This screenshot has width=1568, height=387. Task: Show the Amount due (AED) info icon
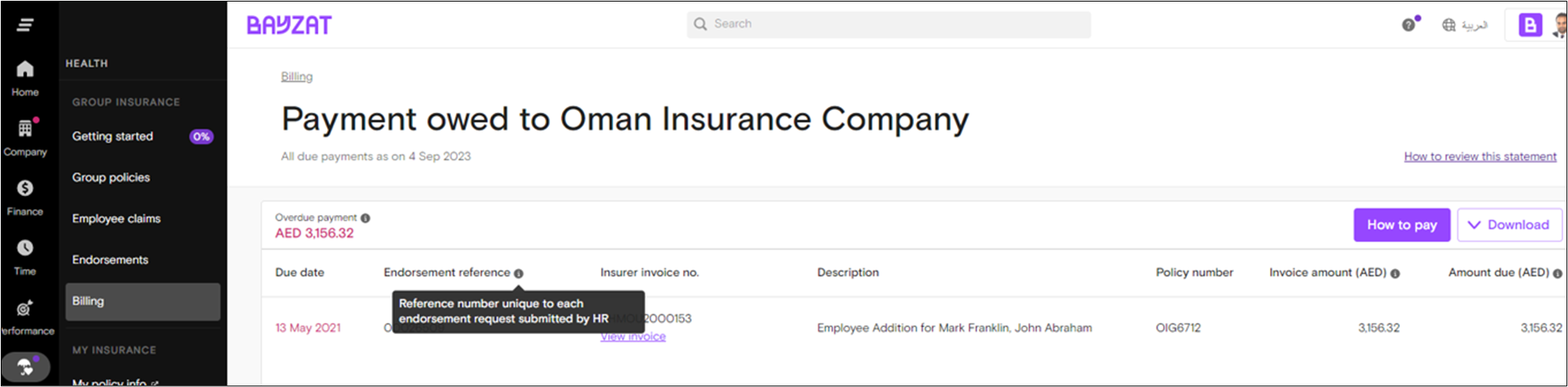tap(1557, 274)
